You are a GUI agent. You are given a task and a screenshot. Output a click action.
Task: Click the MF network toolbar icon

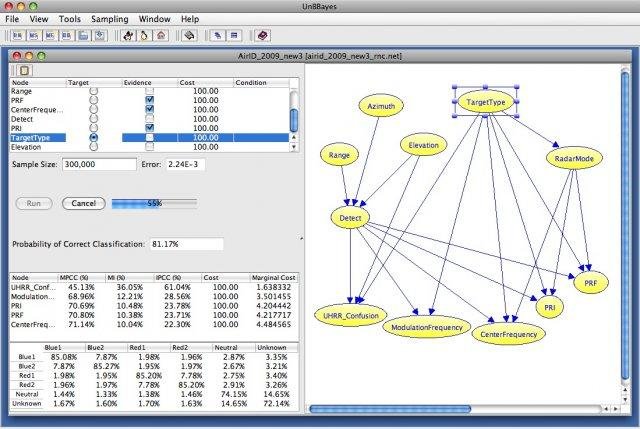click(50, 36)
